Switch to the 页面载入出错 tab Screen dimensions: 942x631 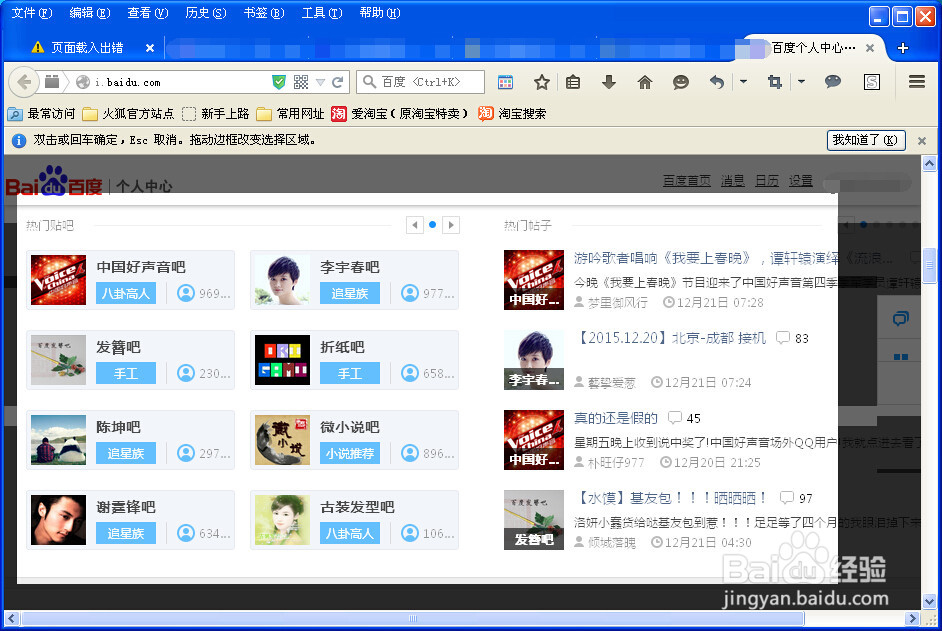(x=87, y=48)
